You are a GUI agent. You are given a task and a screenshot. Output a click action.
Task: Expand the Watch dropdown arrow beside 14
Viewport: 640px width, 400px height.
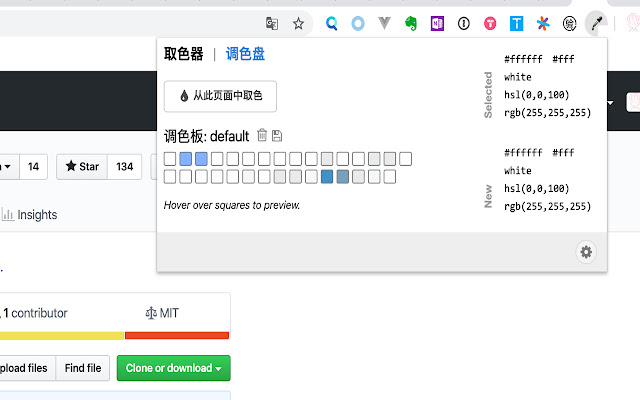click(x=8, y=167)
